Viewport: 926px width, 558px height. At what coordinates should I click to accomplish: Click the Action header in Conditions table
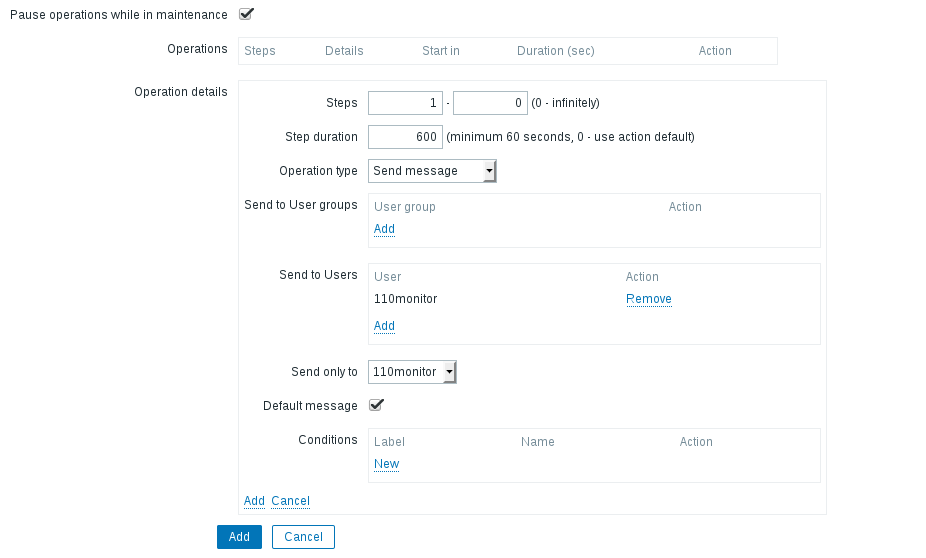(x=696, y=442)
